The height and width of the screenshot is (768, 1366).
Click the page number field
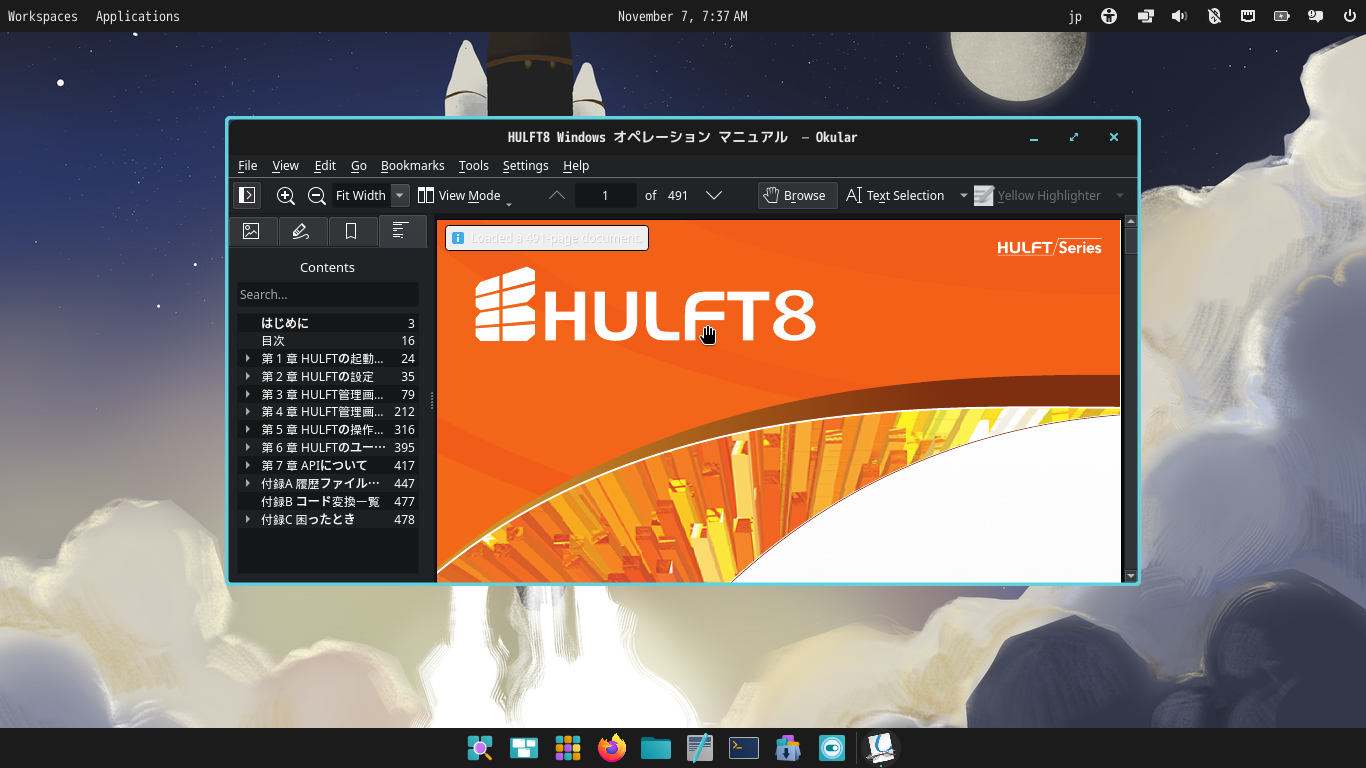click(x=606, y=196)
